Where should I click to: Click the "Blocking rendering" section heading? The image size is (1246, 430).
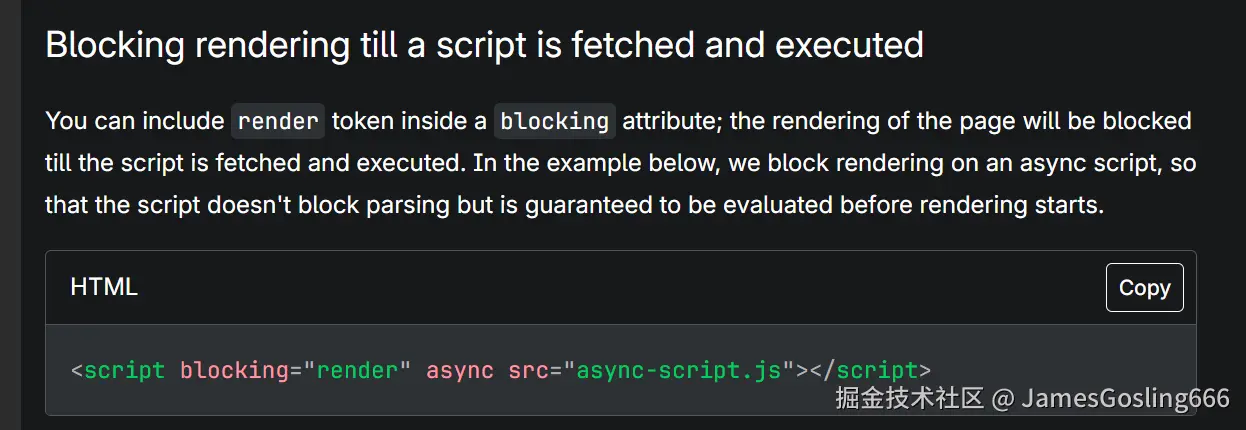point(483,45)
